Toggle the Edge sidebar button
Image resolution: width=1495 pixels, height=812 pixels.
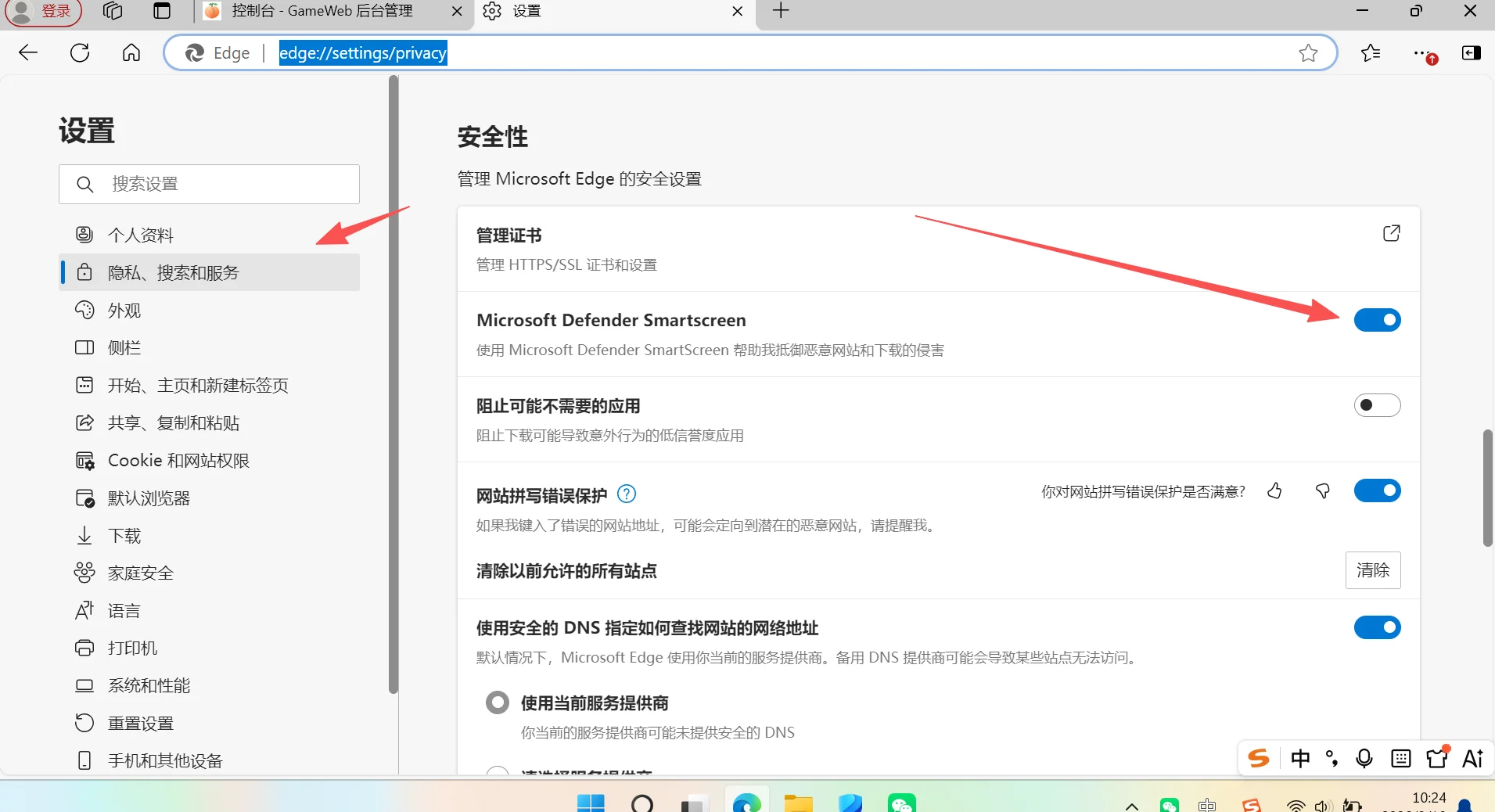[1471, 52]
